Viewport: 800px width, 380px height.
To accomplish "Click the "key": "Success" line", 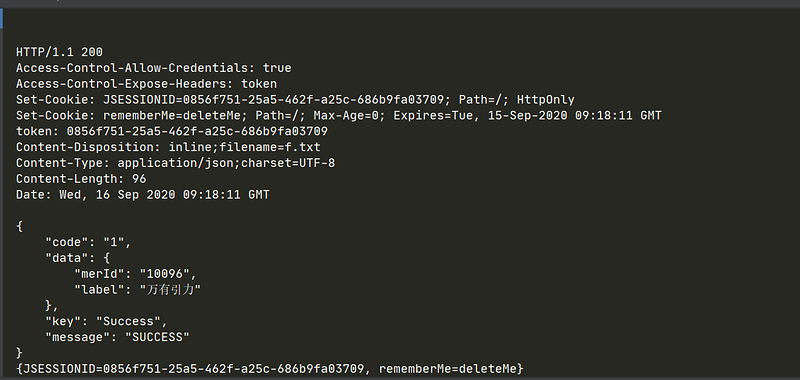I will (x=106, y=321).
